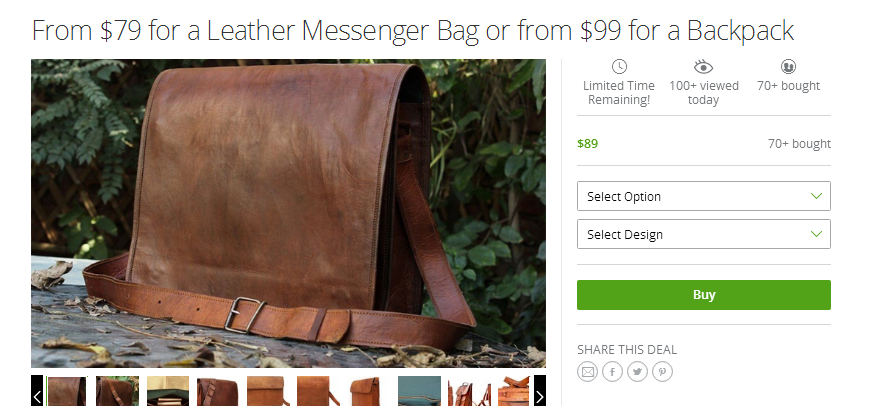Screen dimensions: 869x406
Task: Select the teal background thumbnail
Action: 420,391
